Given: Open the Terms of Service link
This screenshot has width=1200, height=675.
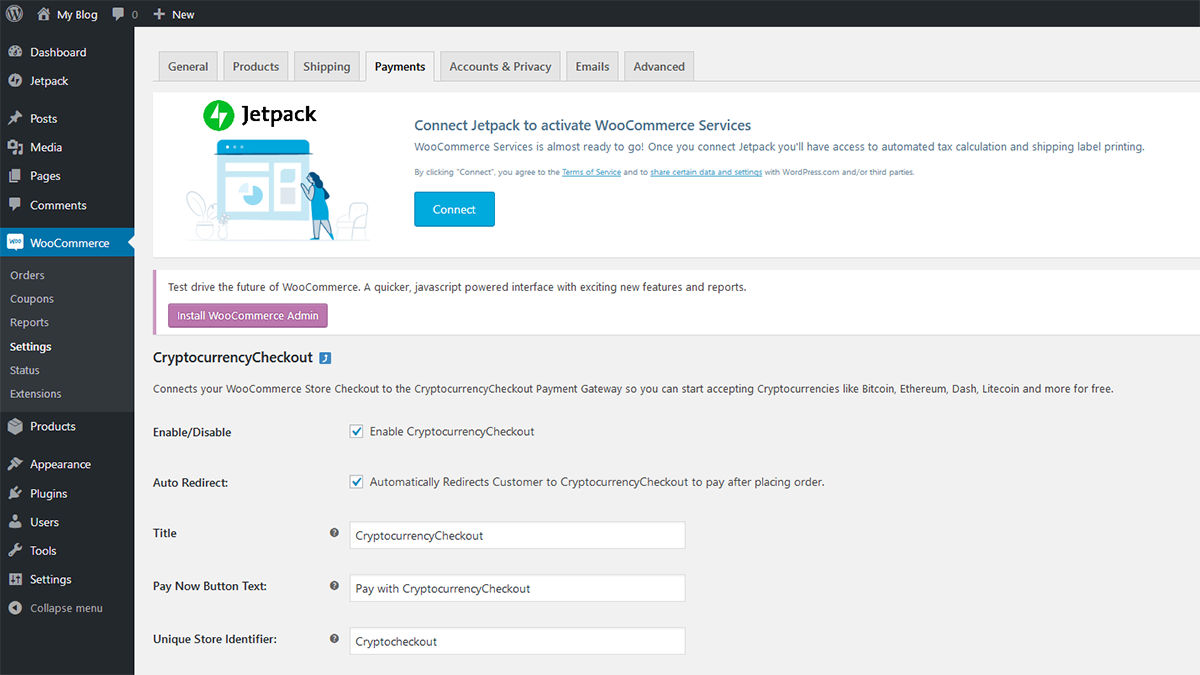Looking at the screenshot, I should (591, 172).
